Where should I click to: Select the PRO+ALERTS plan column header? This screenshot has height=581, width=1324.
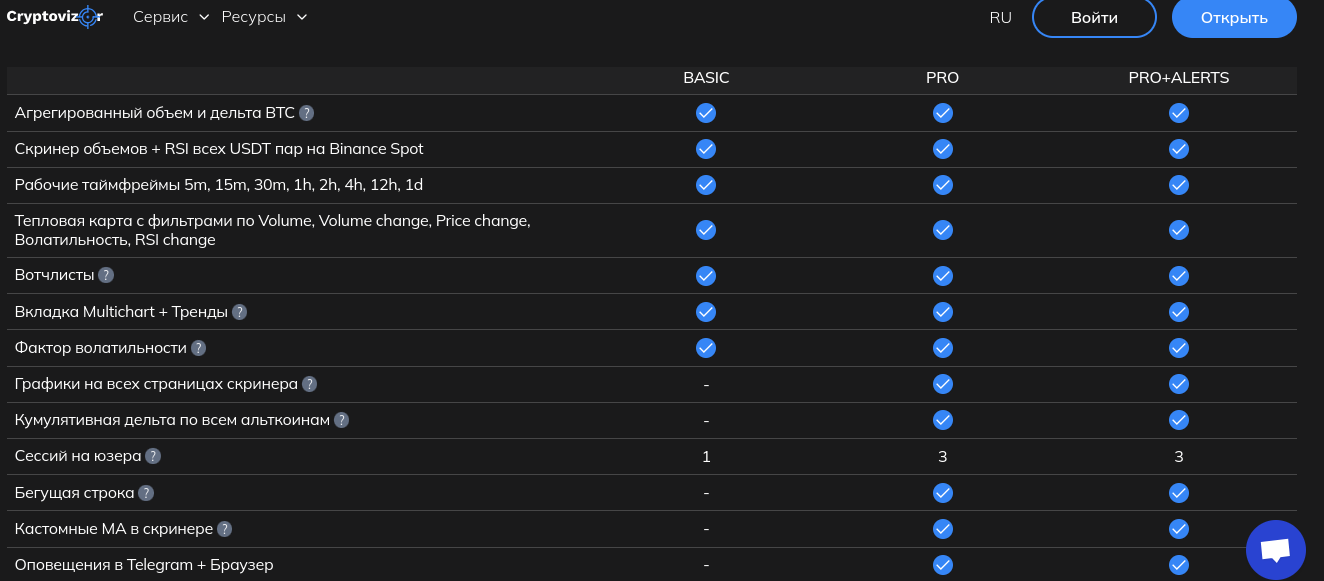click(1179, 78)
